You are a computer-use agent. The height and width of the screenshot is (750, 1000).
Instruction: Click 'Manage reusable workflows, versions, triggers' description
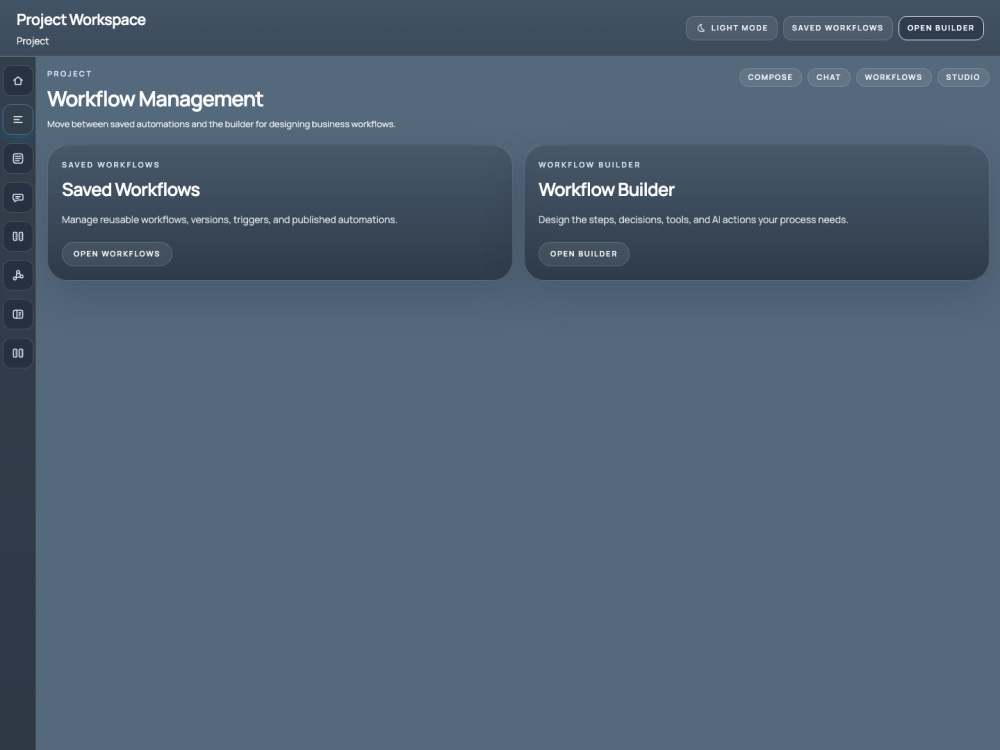[230, 219]
